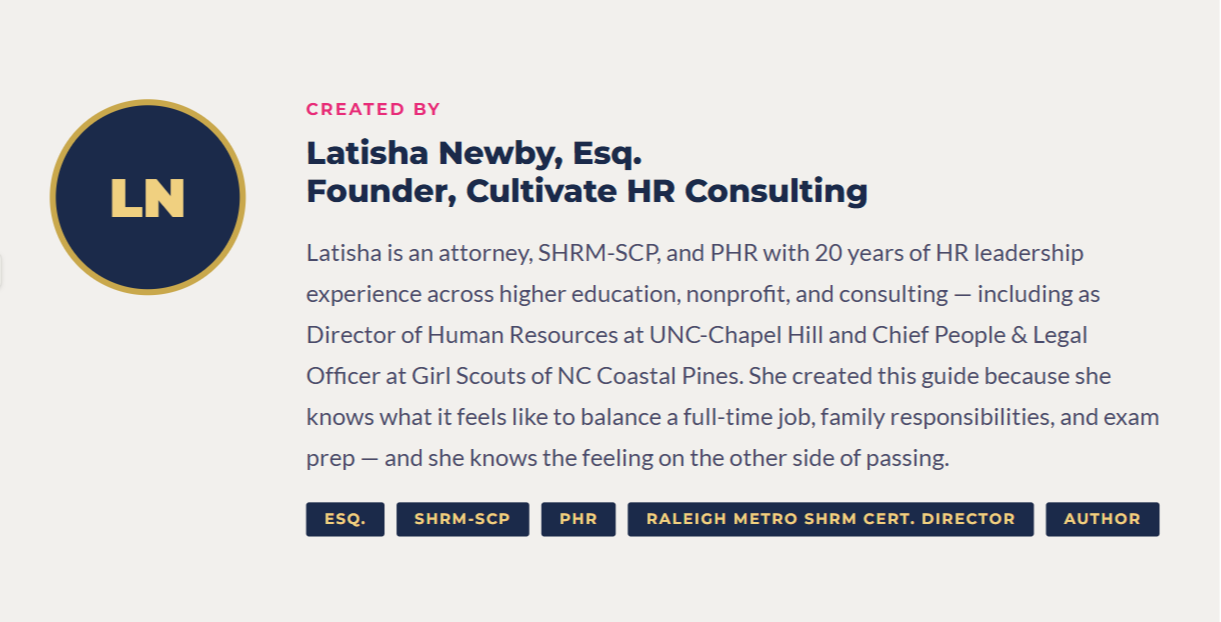
Task: Click Raleigh Metro SHRM Cert. Director badge
Action: 830,519
